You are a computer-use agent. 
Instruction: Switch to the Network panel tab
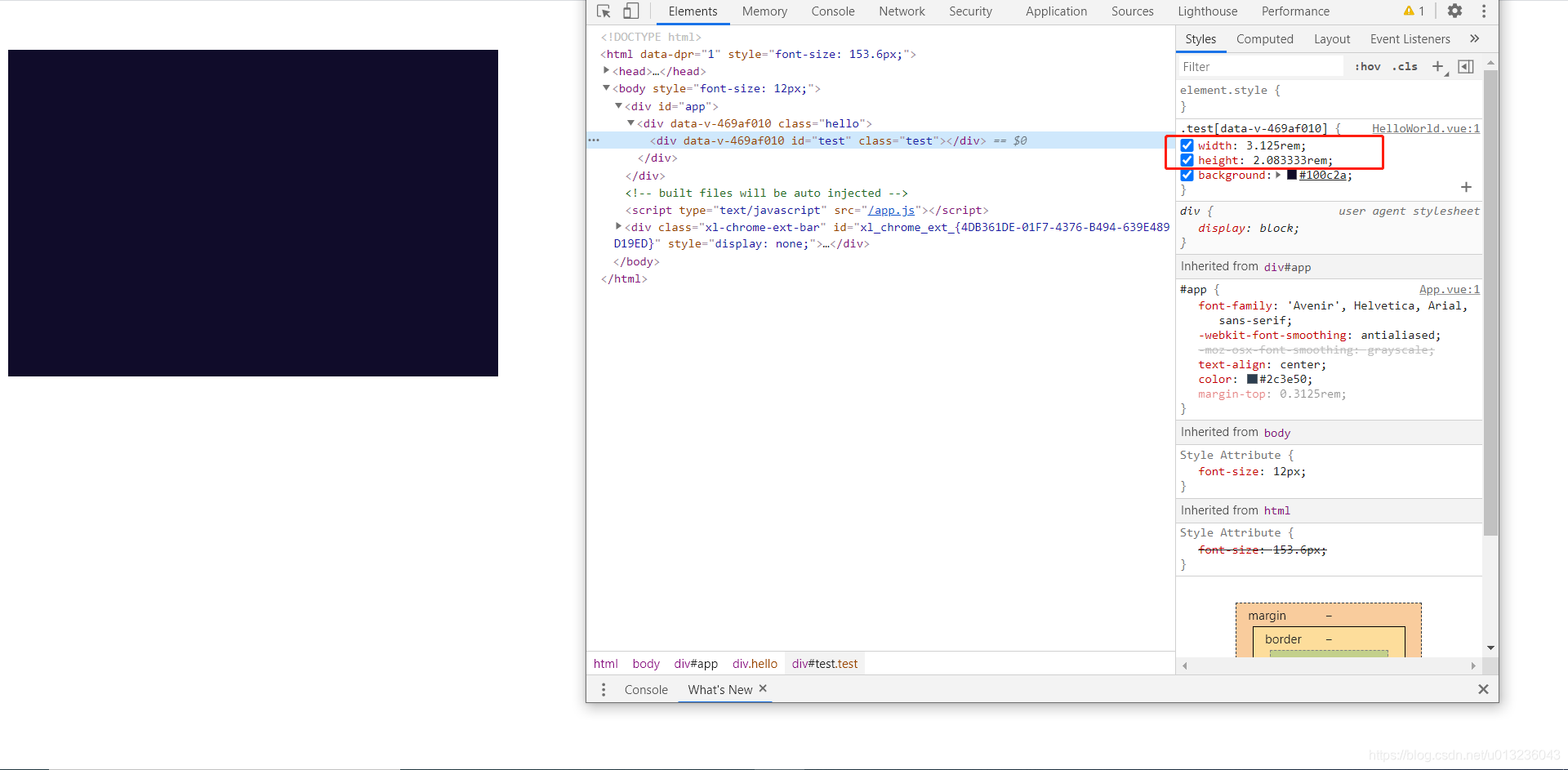pos(901,11)
